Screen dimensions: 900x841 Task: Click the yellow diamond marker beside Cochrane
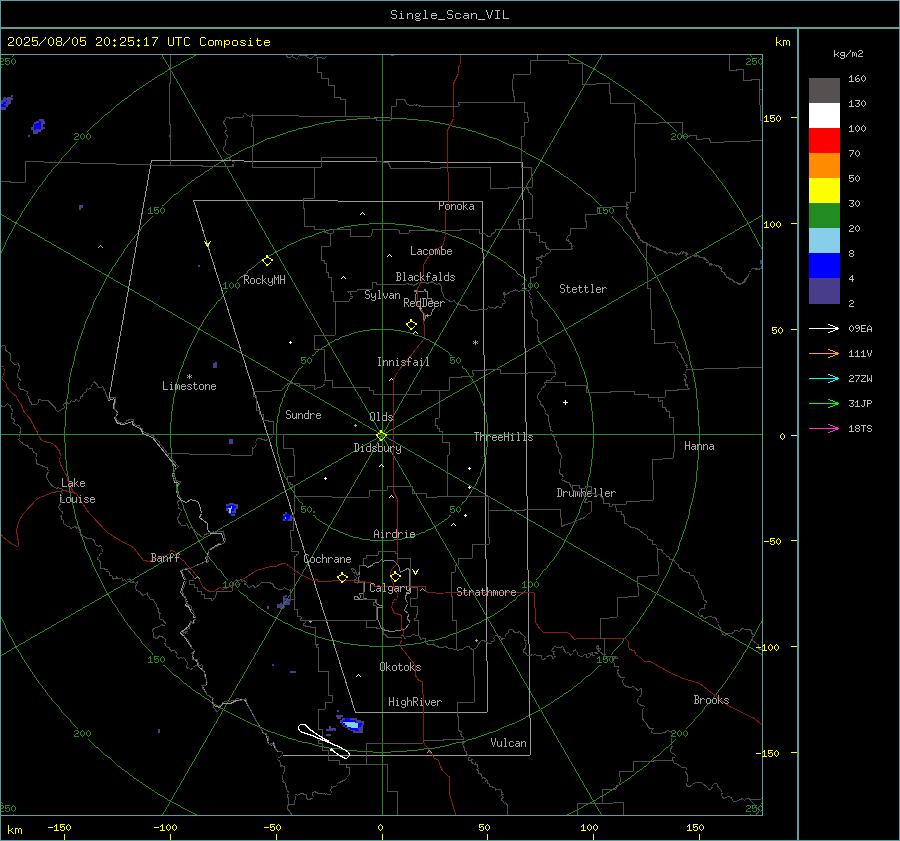point(343,577)
